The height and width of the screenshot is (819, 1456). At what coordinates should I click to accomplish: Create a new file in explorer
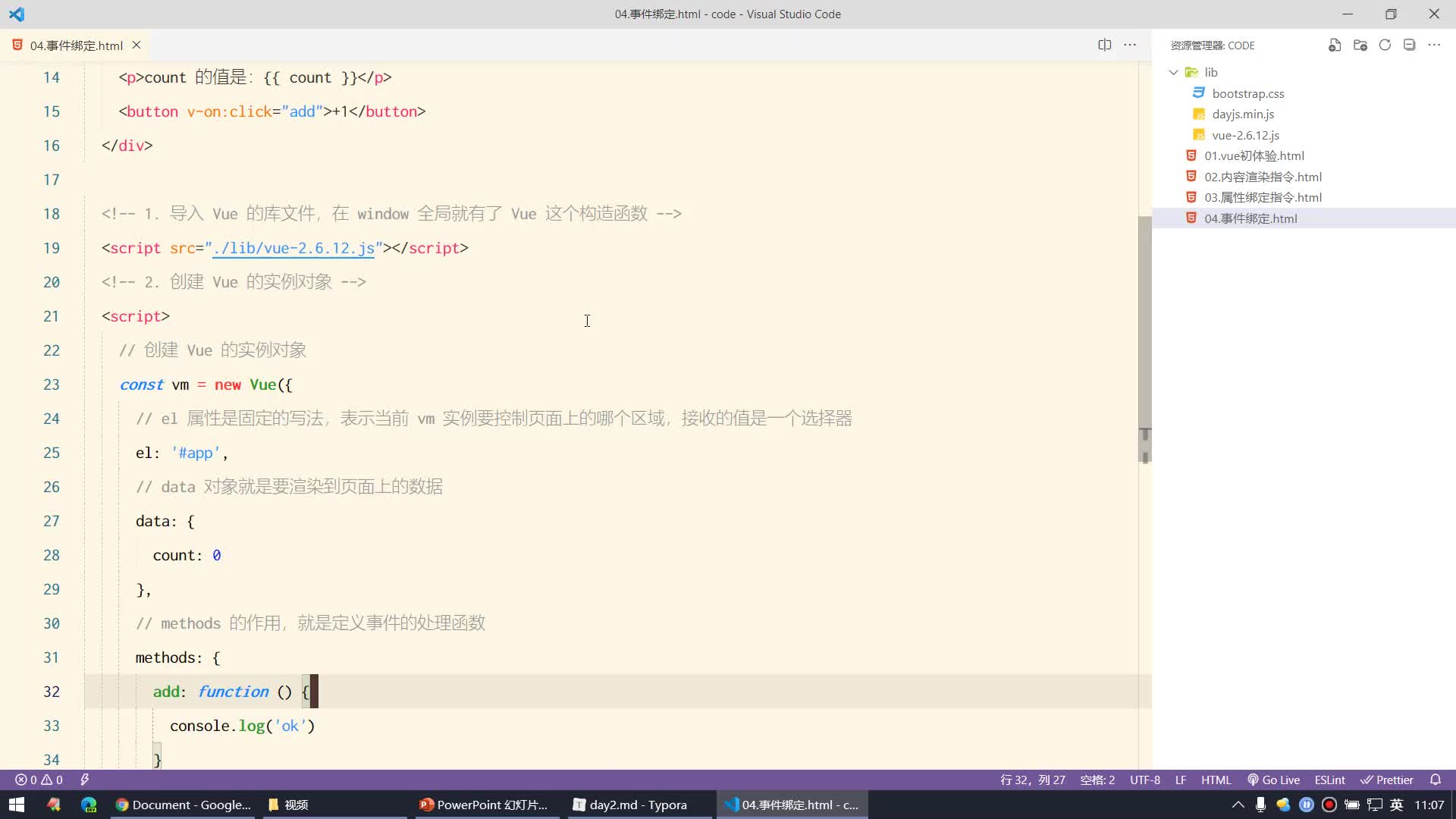tap(1335, 45)
